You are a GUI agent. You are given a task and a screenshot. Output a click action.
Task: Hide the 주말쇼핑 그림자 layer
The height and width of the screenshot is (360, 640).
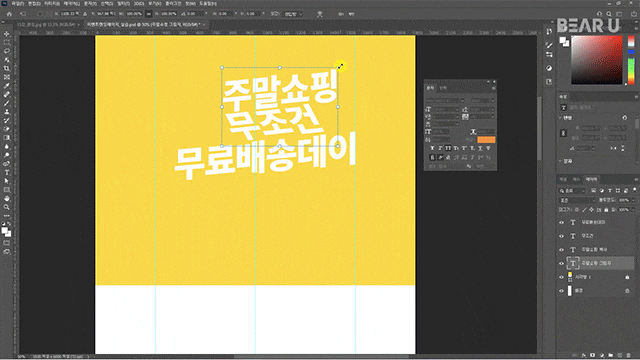[x=561, y=263]
